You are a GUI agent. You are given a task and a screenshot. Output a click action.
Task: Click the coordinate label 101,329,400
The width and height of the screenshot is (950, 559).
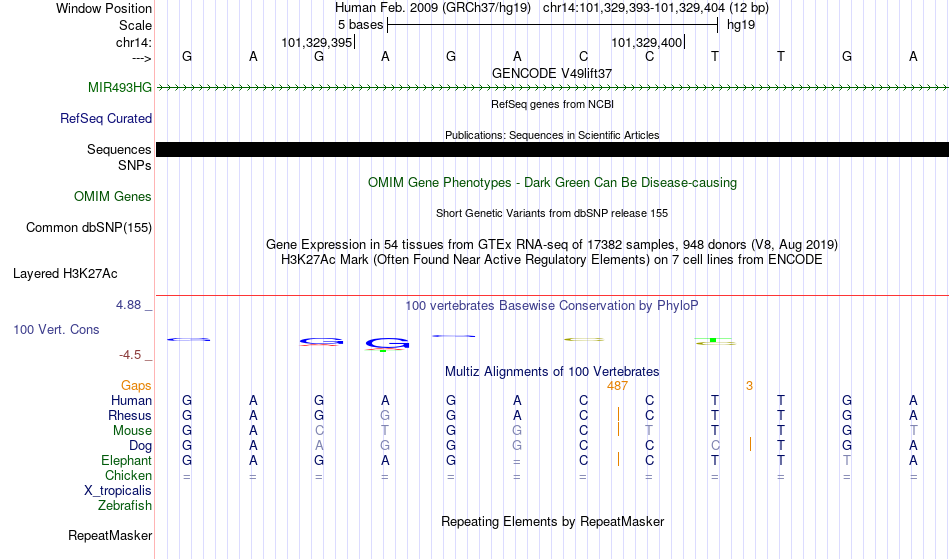pos(646,42)
